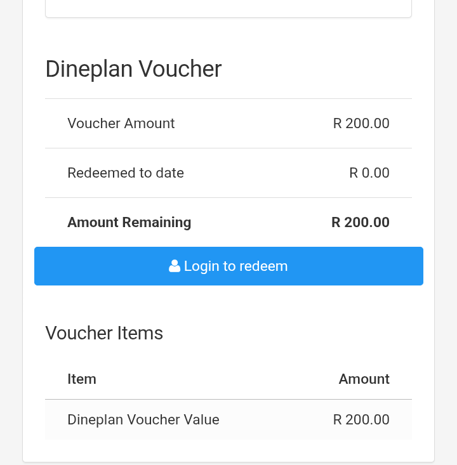Viewport: 457px width, 465px height.
Task: Click the Voucher Items heading
Action: point(104,333)
